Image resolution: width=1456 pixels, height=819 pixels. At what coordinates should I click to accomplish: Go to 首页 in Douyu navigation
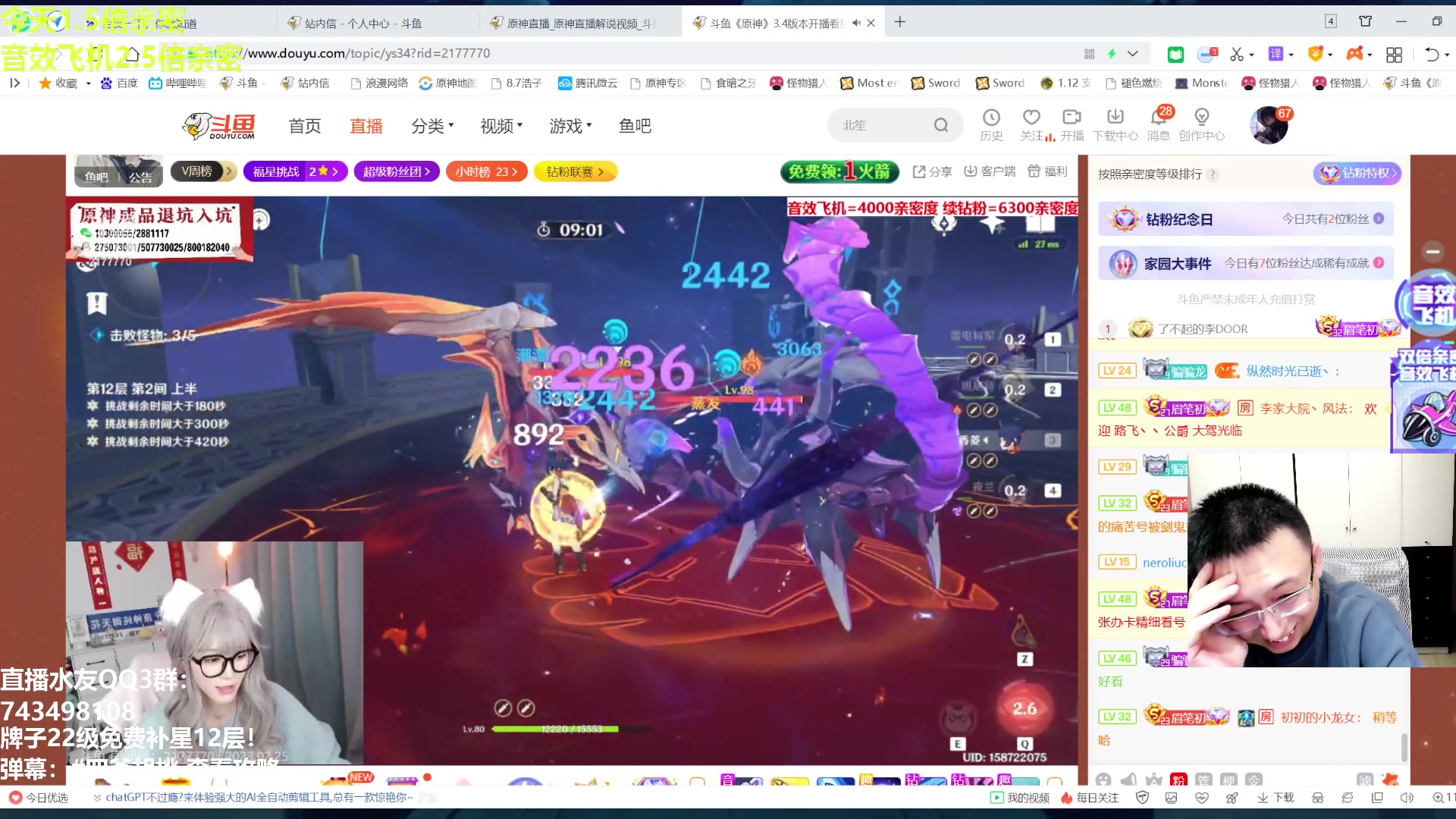(x=305, y=126)
